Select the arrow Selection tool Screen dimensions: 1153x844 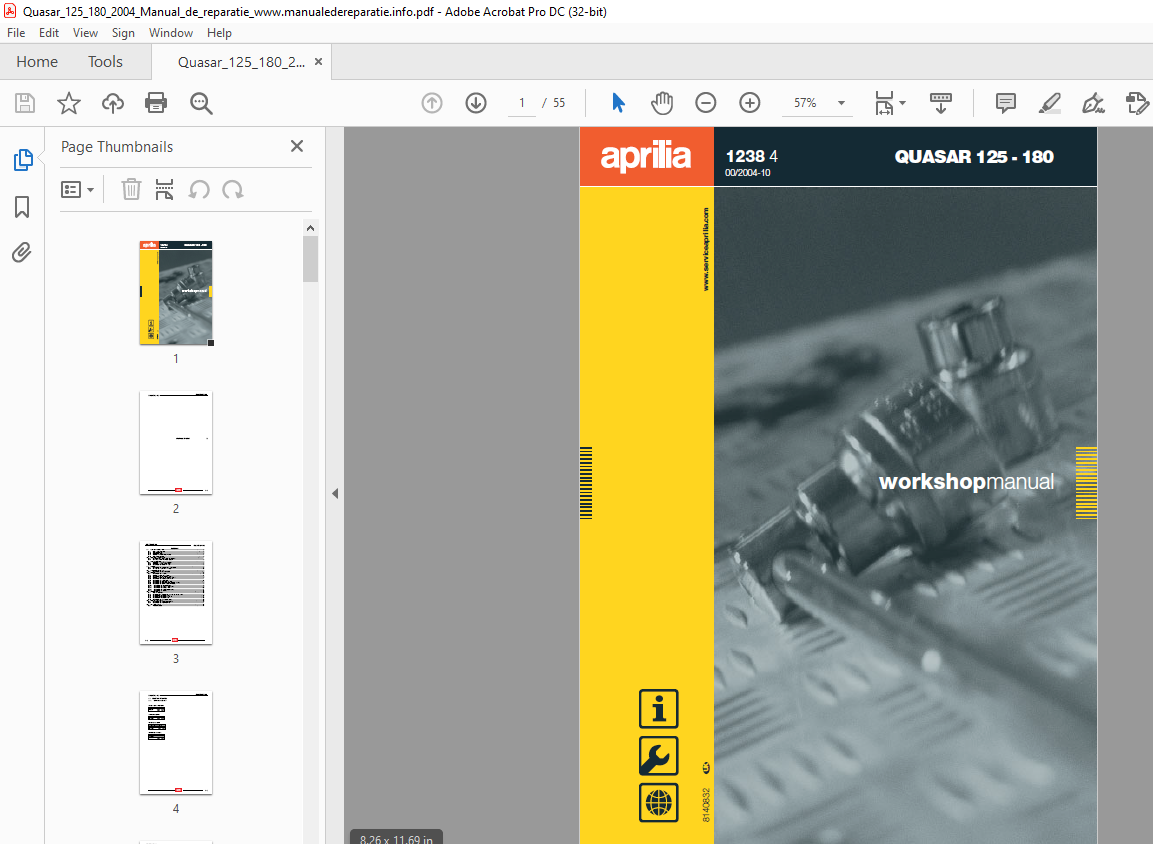point(618,103)
